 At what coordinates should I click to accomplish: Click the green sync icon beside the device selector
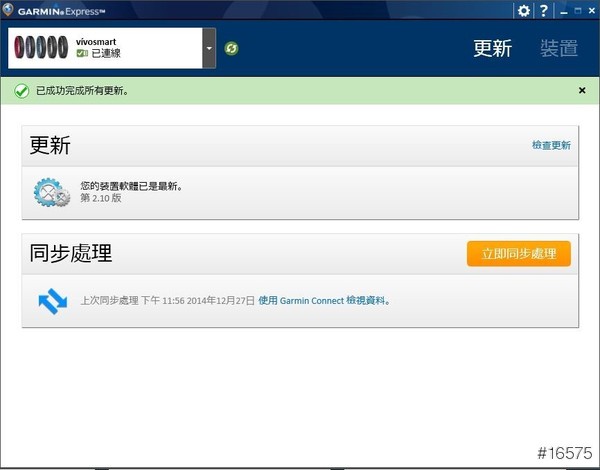[x=231, y=49]
